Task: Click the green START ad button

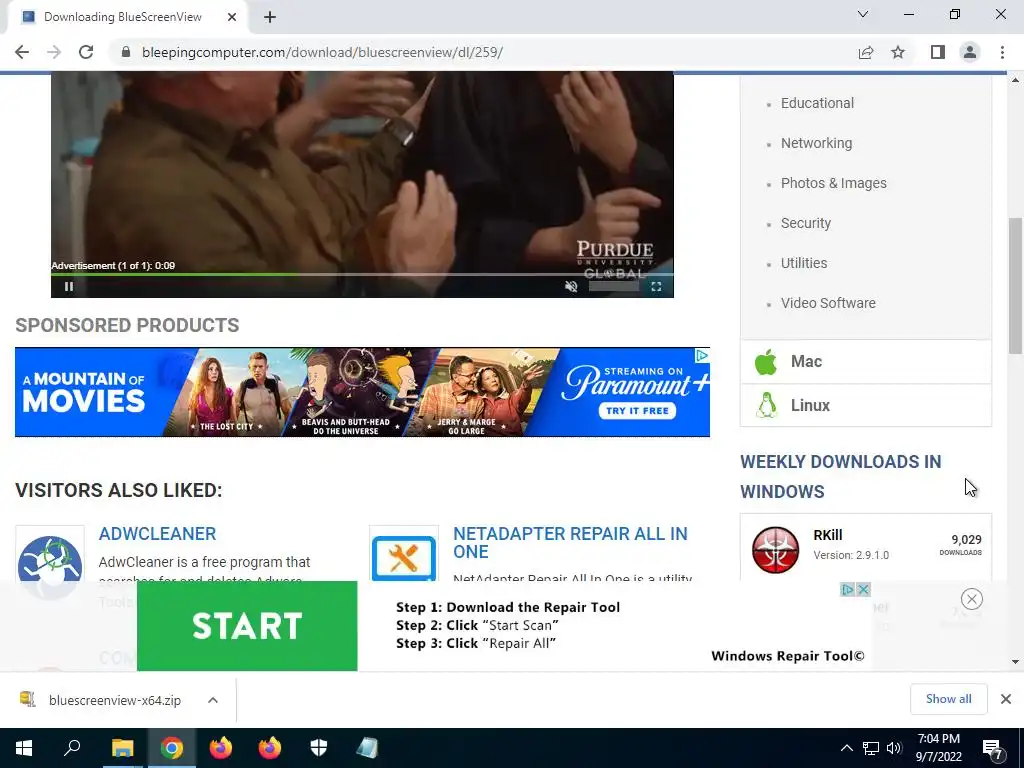Action: point(247,626)
